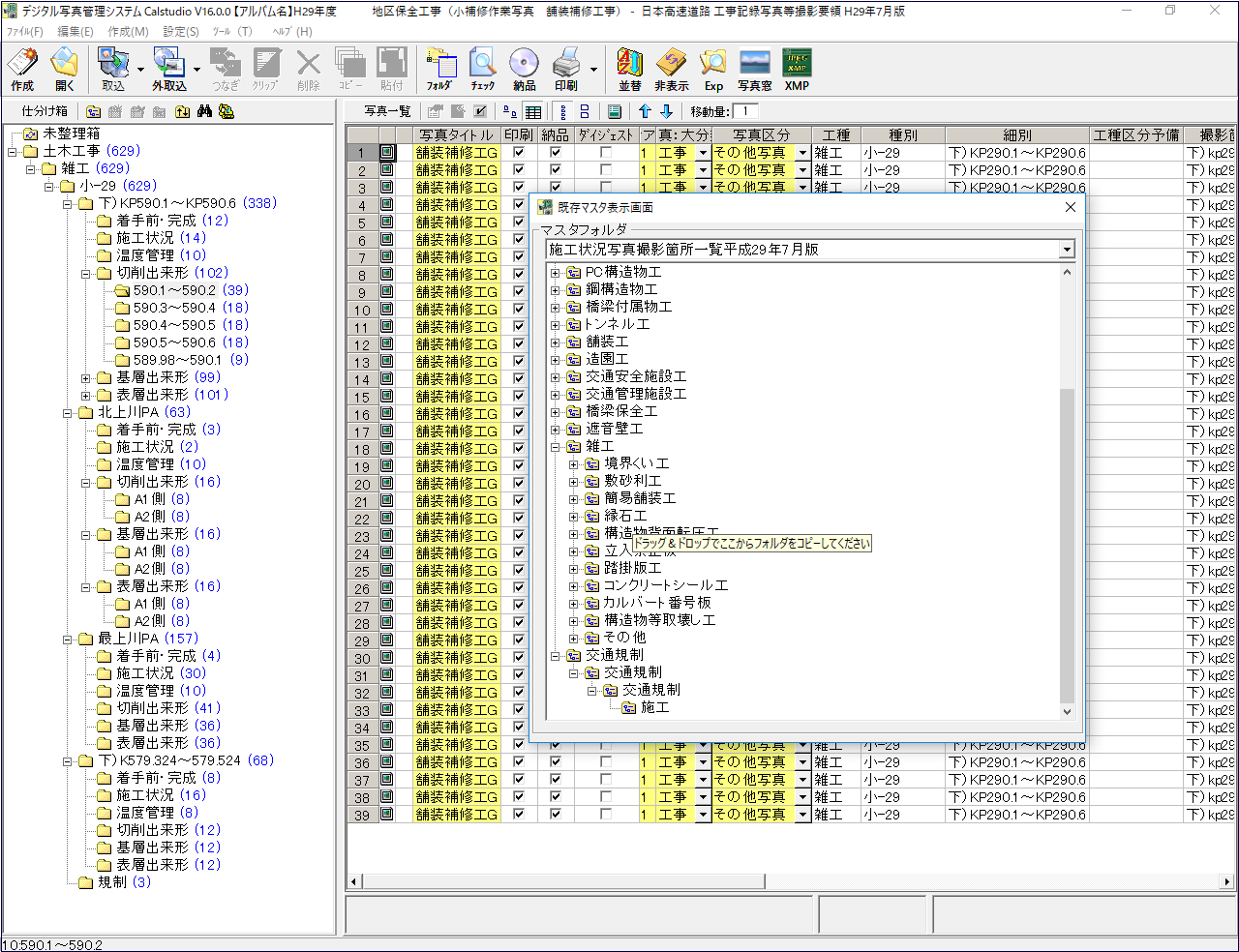
Task: Select 切削出来形 (102) folder in tree
Action: tap(172, 273)
